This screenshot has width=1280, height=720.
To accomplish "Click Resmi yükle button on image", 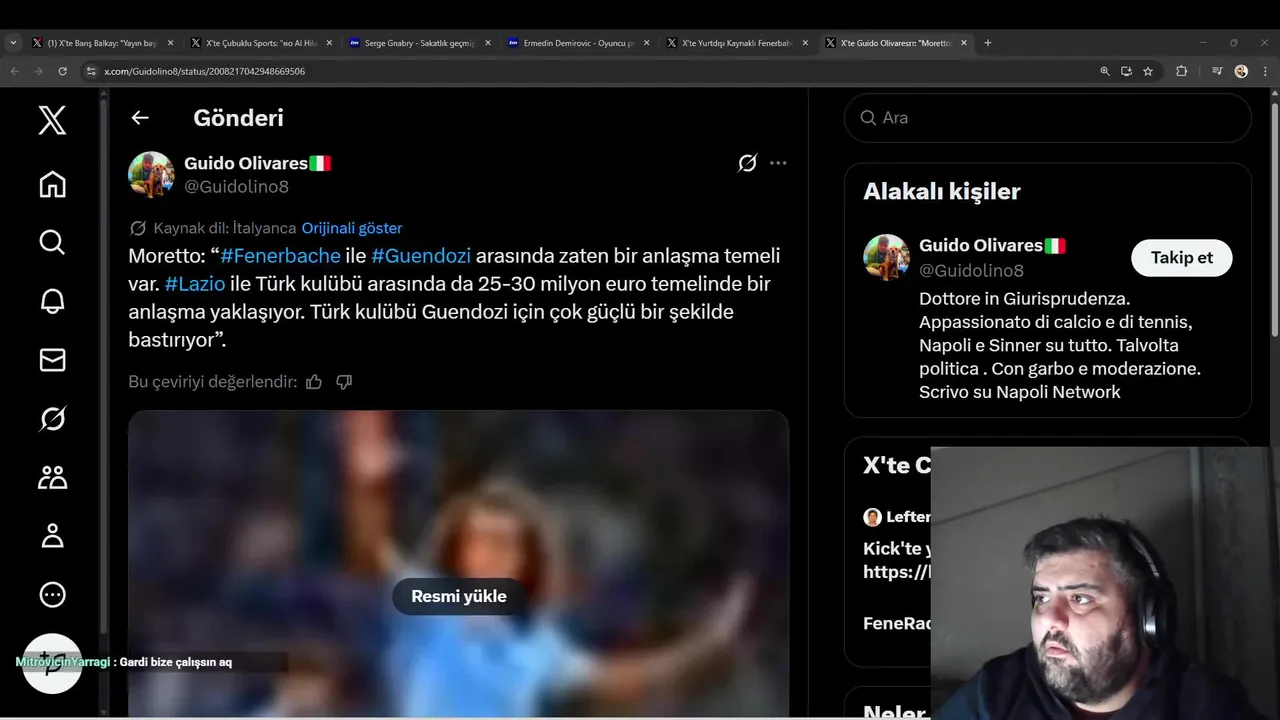I will pos(459,596).
